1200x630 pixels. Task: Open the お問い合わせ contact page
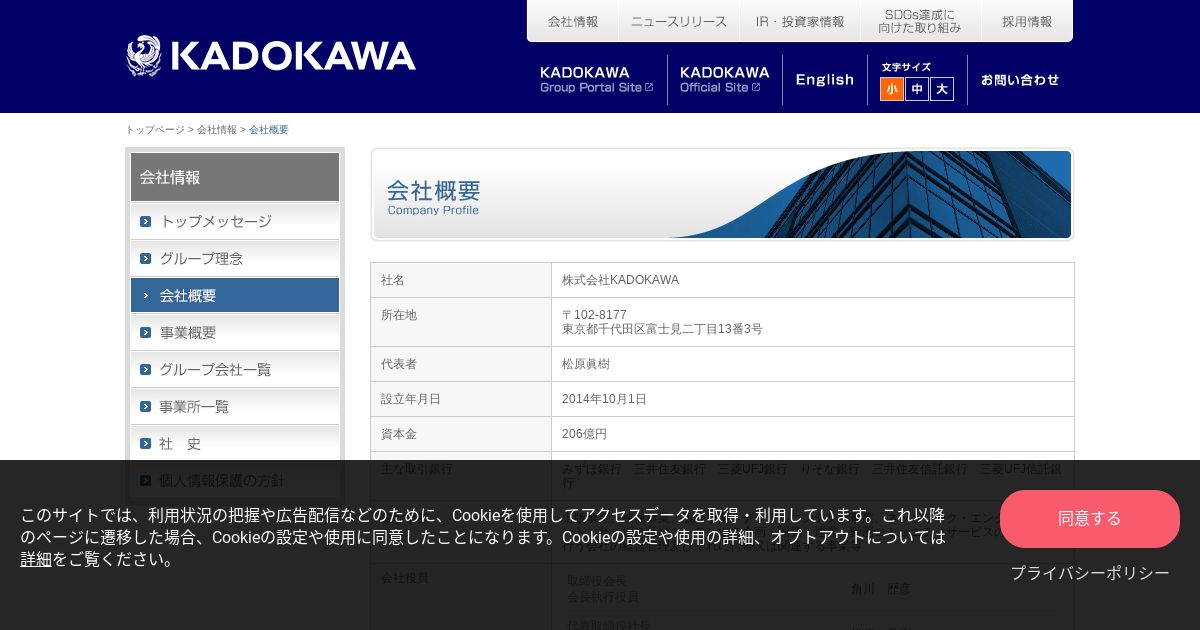click(1020, 80)
